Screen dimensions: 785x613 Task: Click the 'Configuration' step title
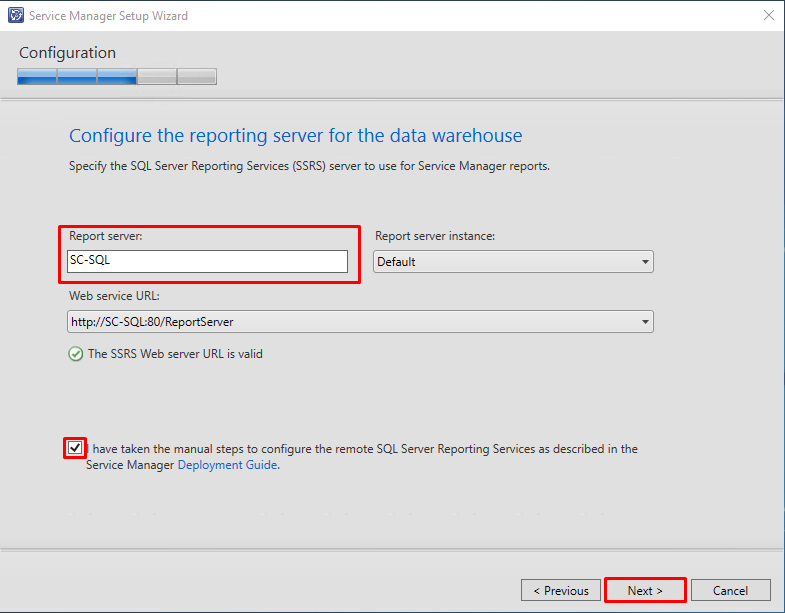(x=67, y=53)
